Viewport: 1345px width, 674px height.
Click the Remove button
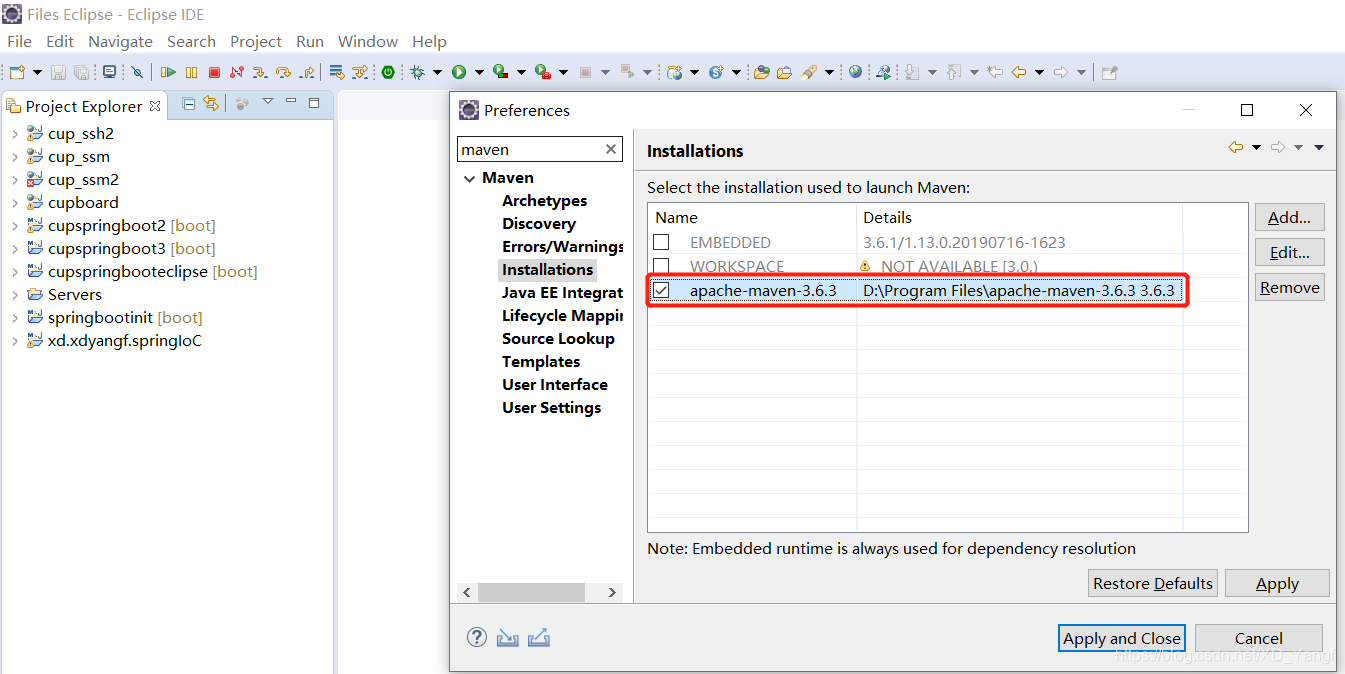pyautogui.click(x=1290, y=287)
